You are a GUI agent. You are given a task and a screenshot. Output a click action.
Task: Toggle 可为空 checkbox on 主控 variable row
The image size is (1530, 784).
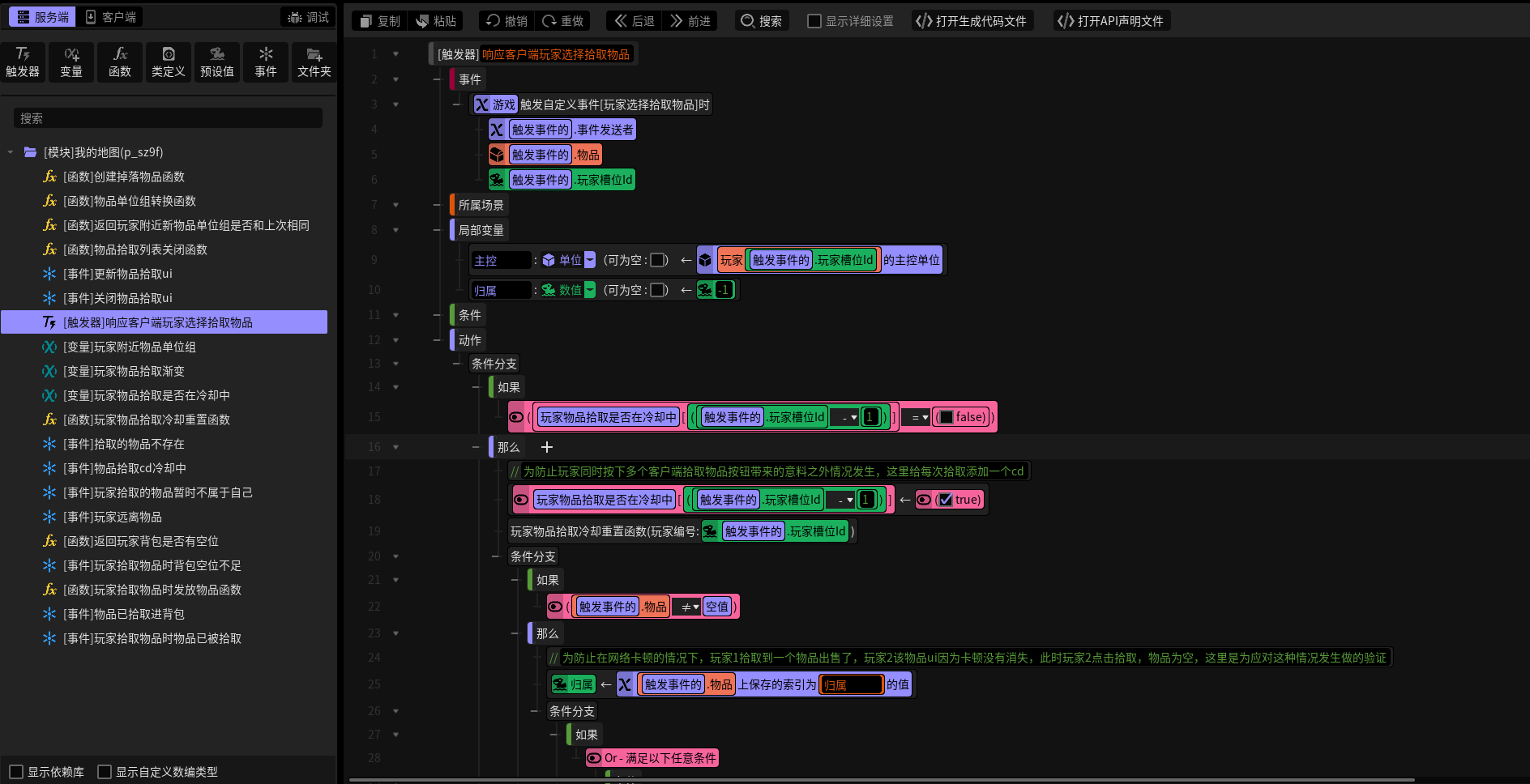657,260
